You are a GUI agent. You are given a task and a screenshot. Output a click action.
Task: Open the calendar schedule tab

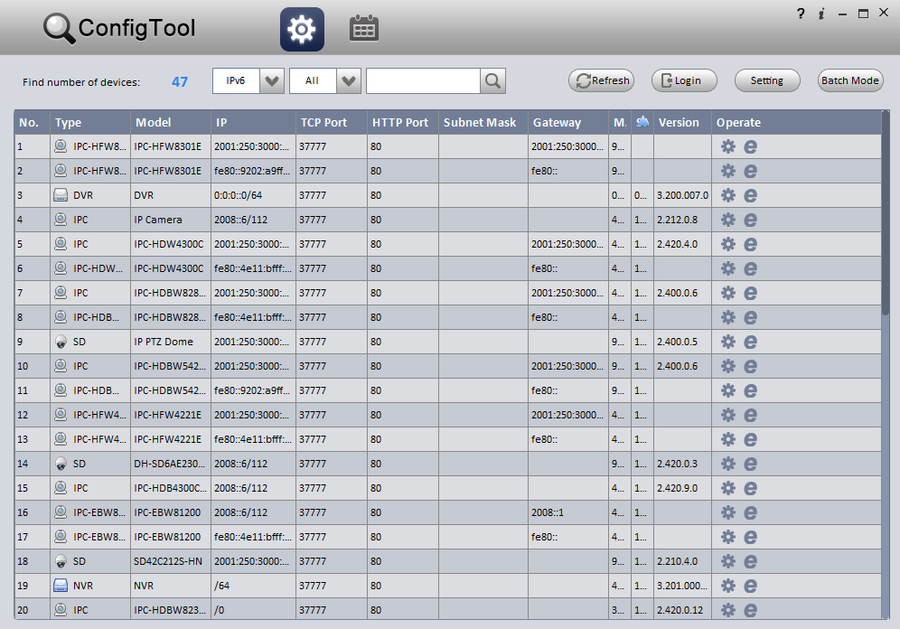[364, 29]
